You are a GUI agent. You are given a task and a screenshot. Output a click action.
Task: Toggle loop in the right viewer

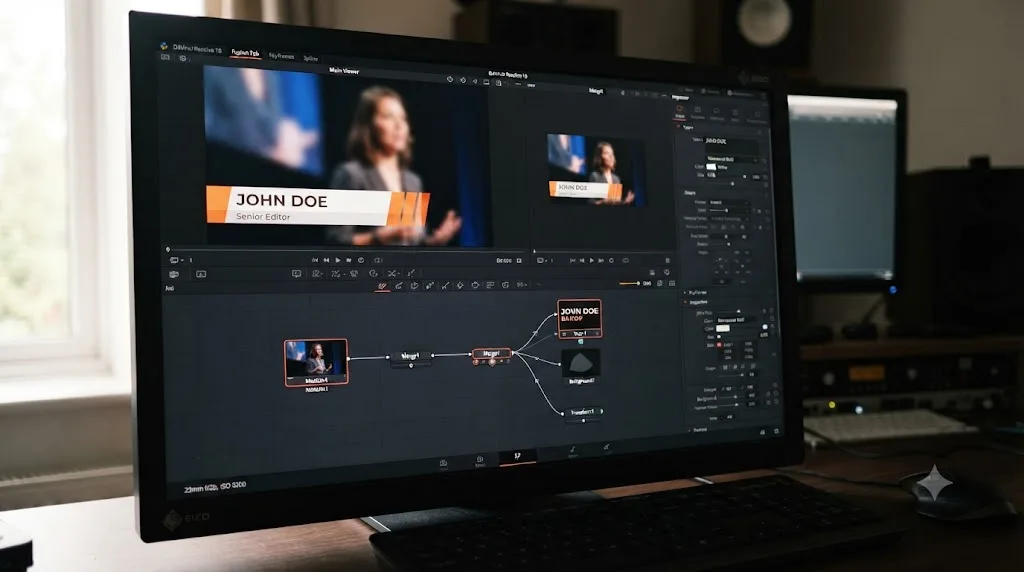[x=612, y=260]
